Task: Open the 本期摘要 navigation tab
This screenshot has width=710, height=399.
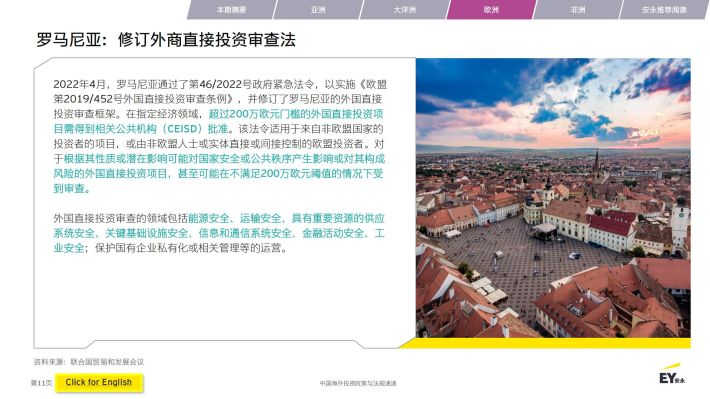Action: click(231, 10)
